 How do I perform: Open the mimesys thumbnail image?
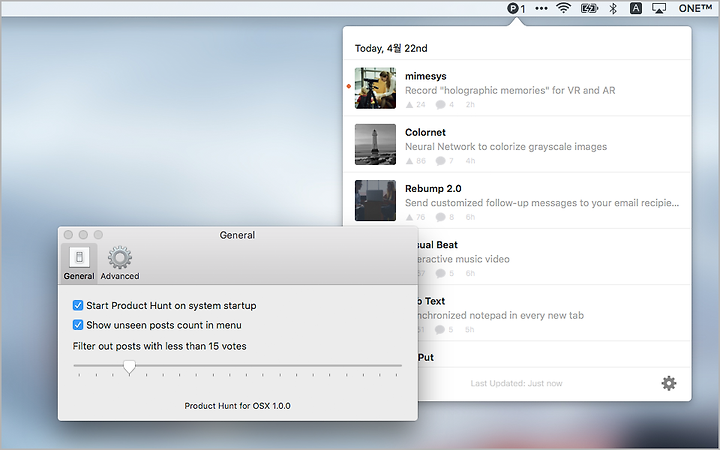pyautogui.click(x=375, y=88)
